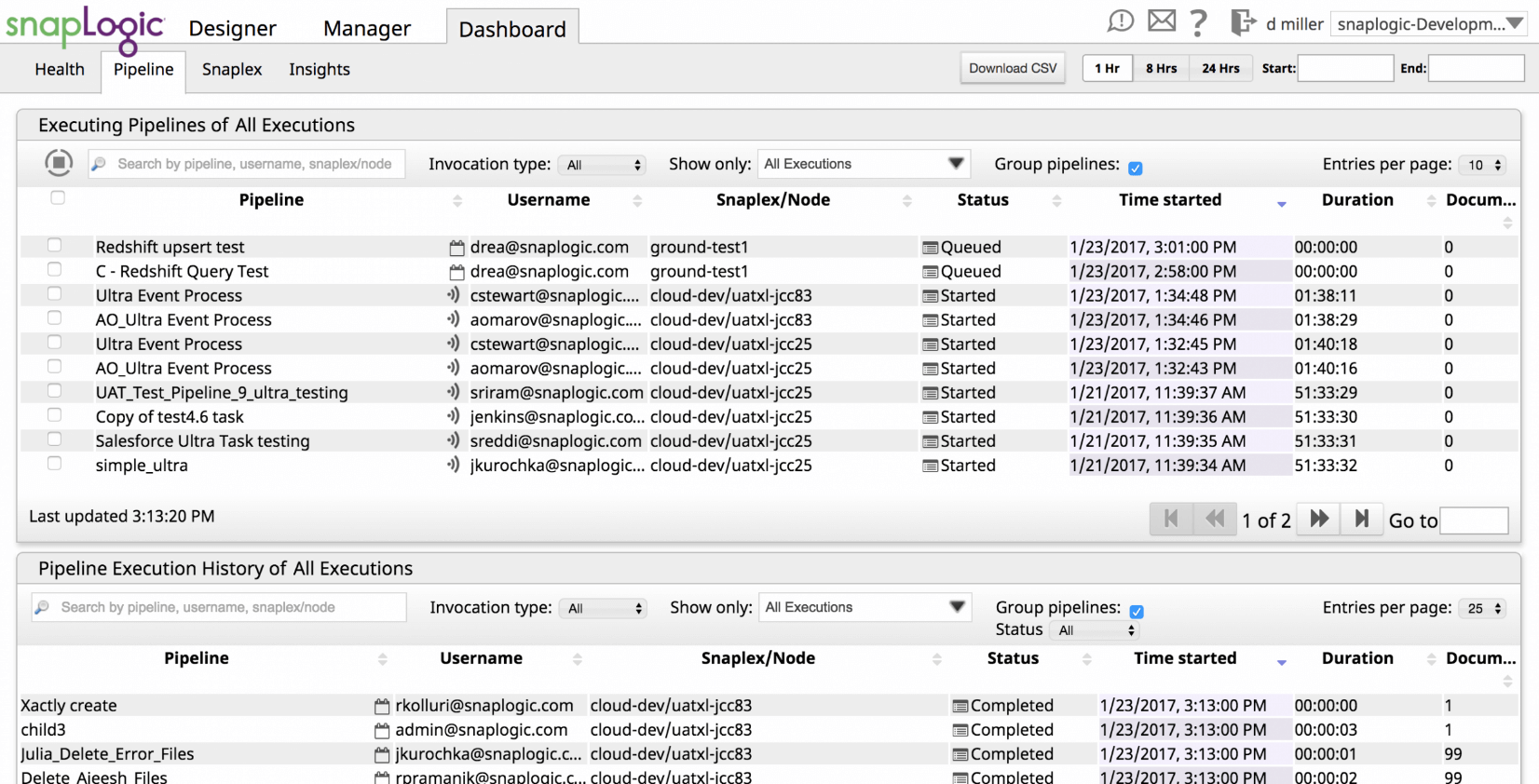This screenshot has height=784, width=1539.
Task: Click the Download CSV button
Action: coord(1013,68)
